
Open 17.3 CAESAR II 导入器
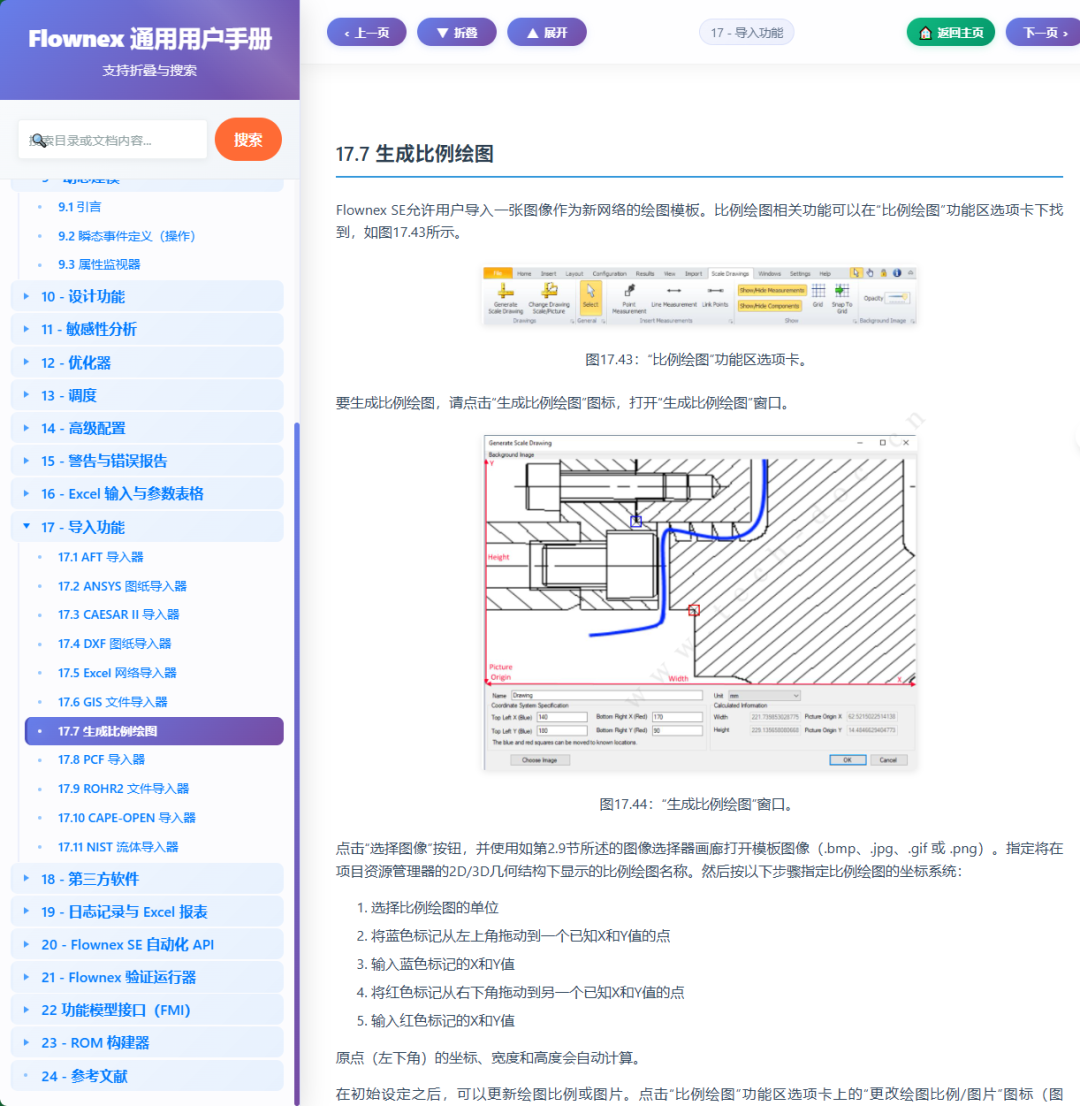119,614
